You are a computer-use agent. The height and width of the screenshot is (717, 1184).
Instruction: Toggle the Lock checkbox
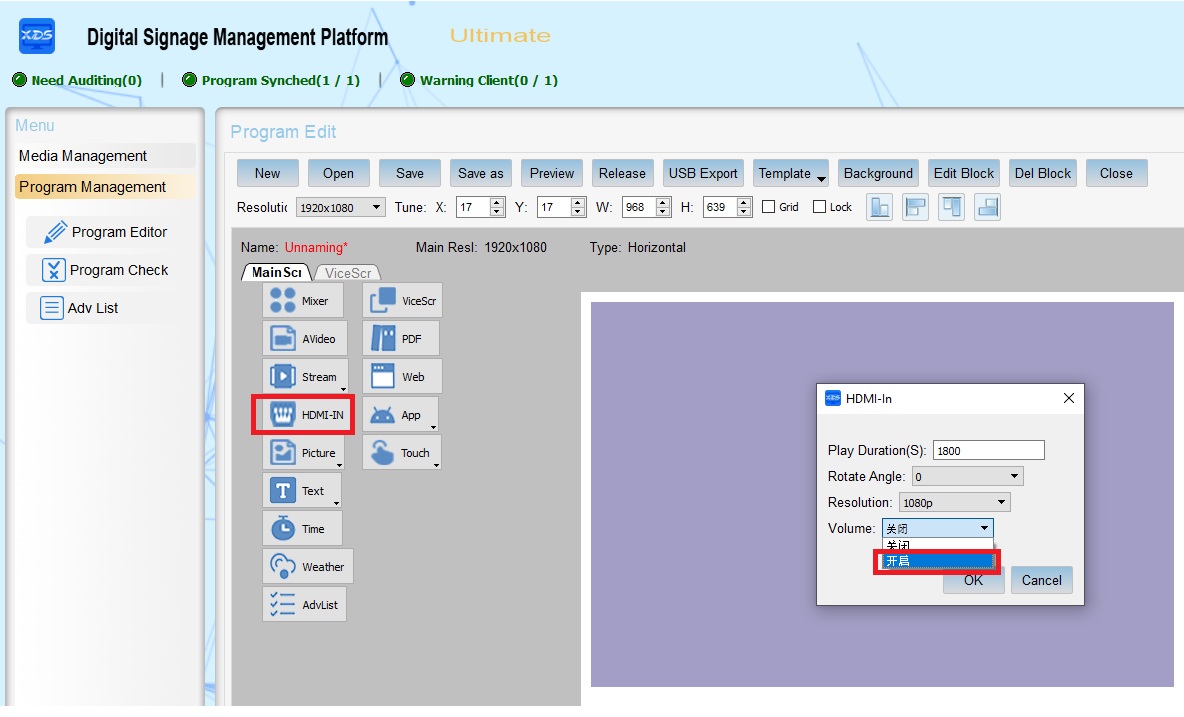tap(819, 207)
